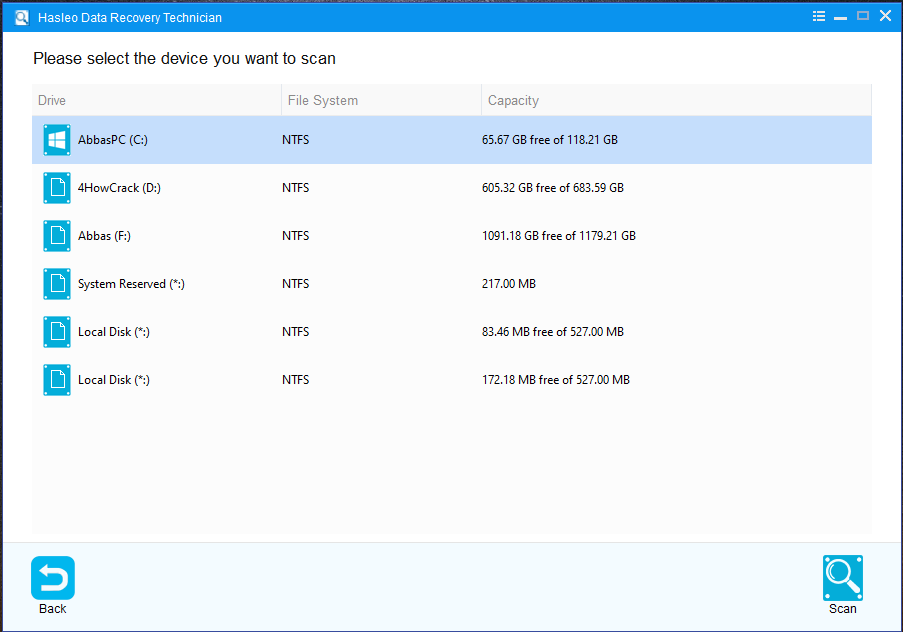Viewport: 903px width, 632px height.
Task: Click the Scan button label
Action: point(843,609)
